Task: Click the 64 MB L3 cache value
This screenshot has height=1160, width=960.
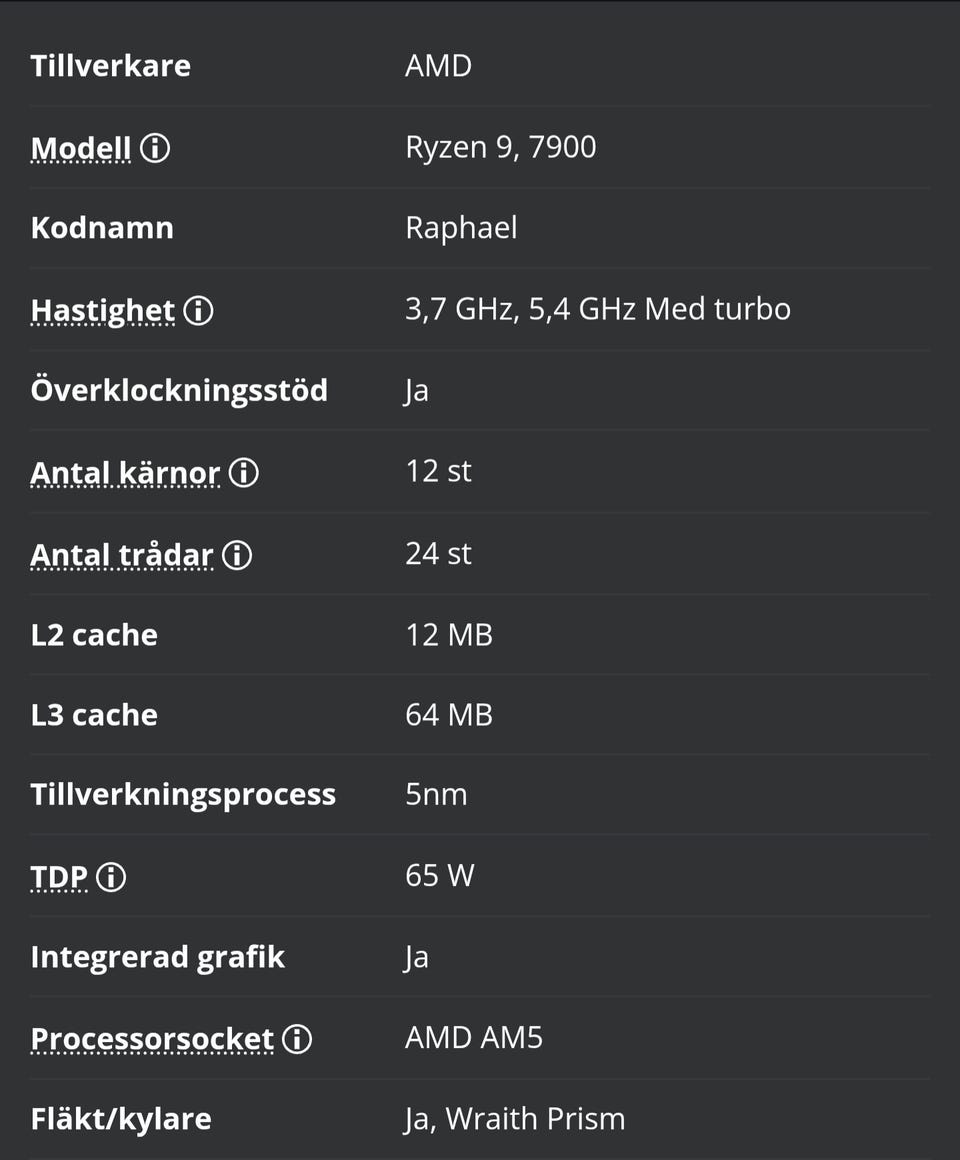Action: point(448,715)
